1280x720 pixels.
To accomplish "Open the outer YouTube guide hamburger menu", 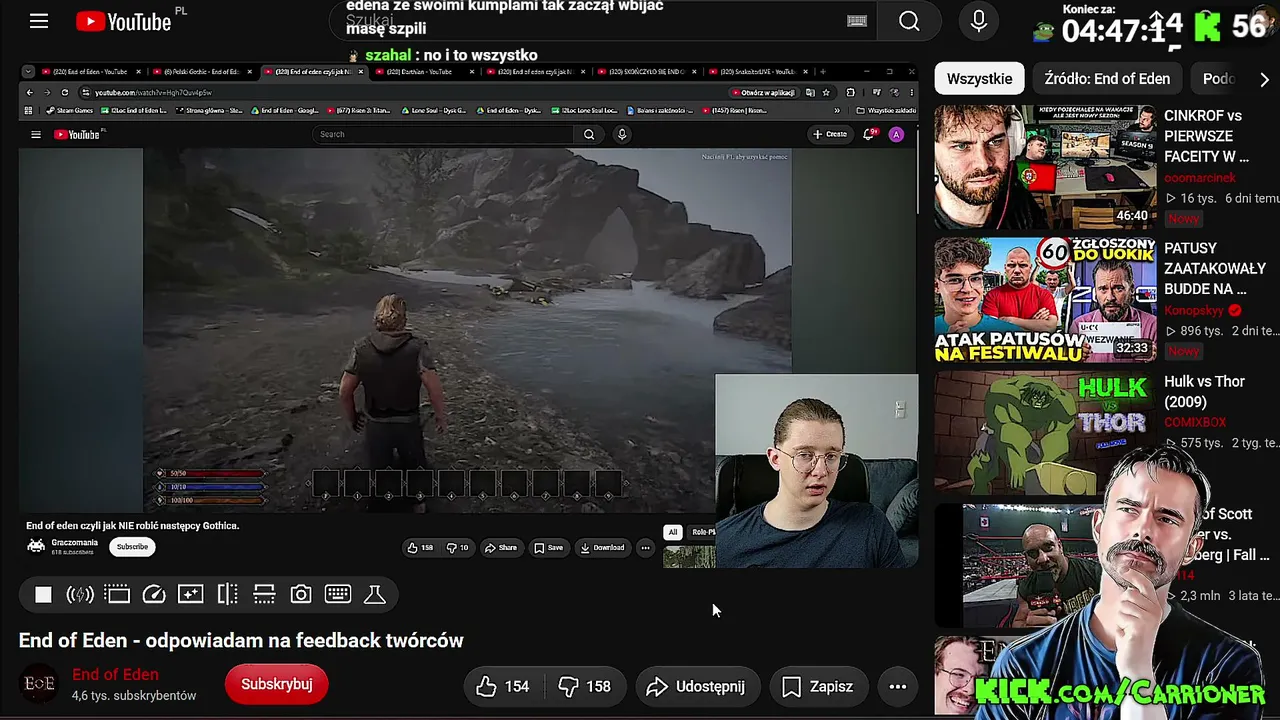I will 39,21.
